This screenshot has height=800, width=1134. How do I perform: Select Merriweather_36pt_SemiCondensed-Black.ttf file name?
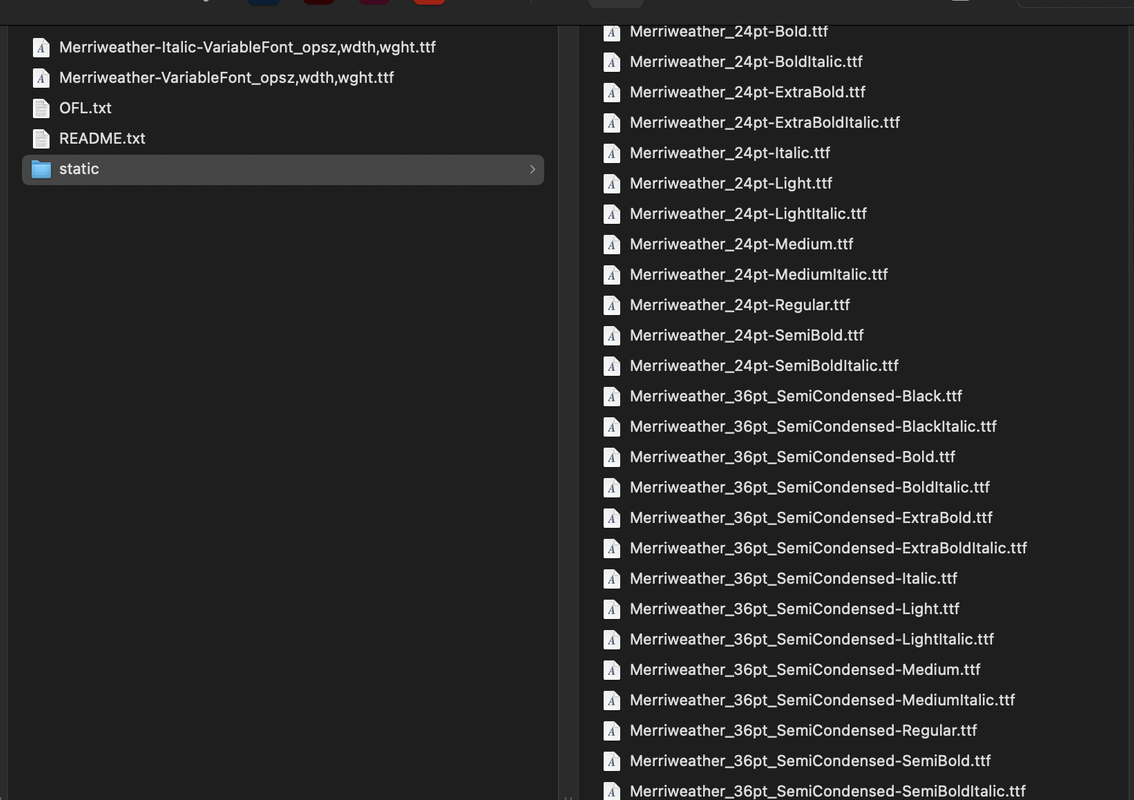click(796, 396)
